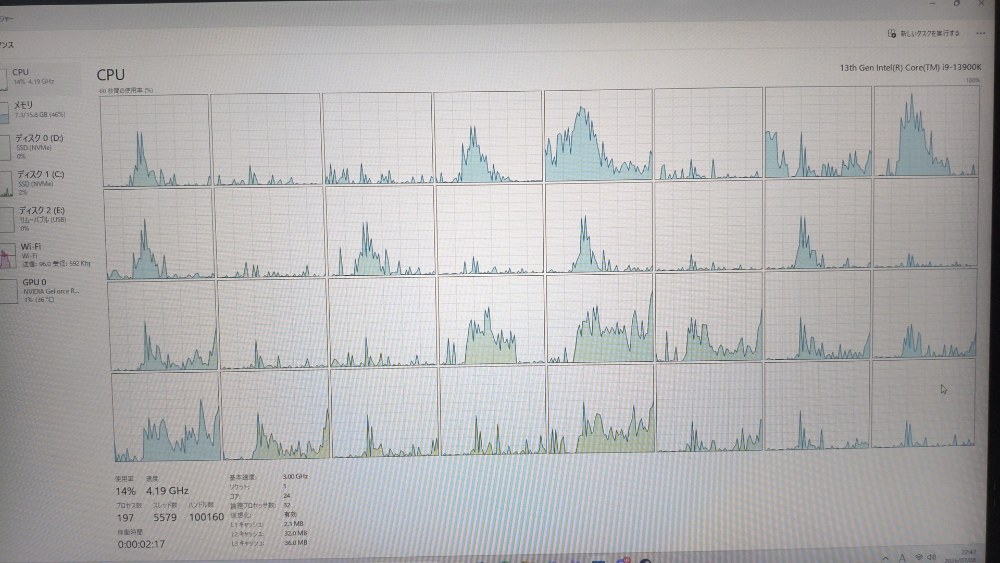Click the fifth graph in top row
Image resolution: width=1000 pixels, height=563 pixels.
coord(598,136)
